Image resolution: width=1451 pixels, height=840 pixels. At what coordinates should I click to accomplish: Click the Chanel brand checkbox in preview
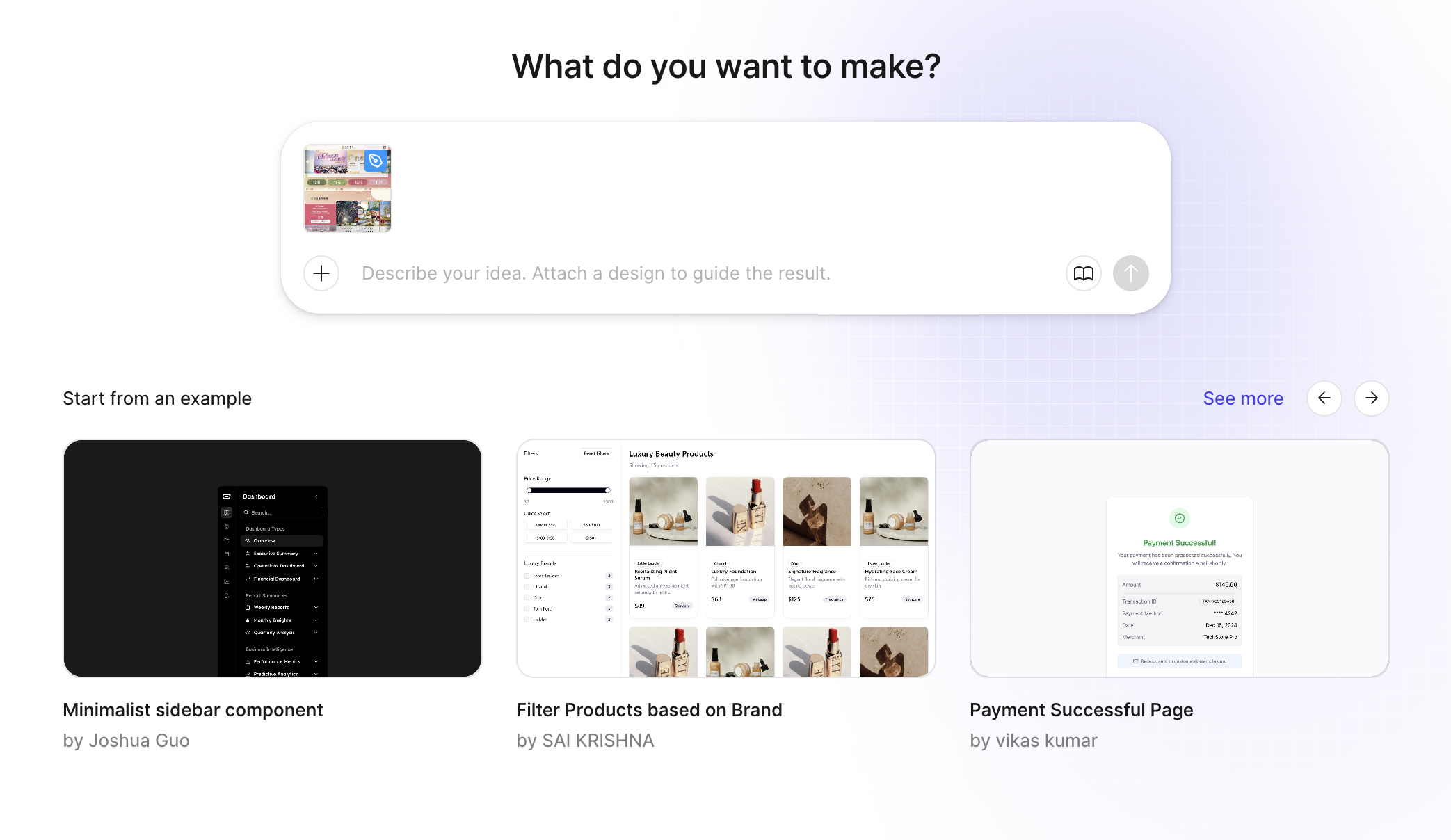(527, 587)
